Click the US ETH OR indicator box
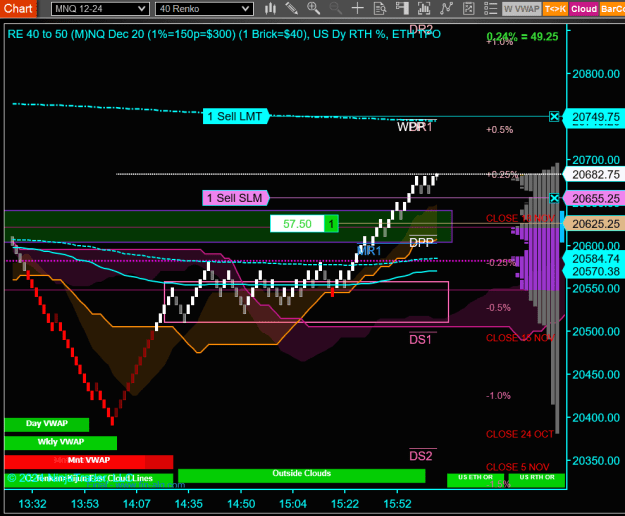This screenshot has height=516, width=625. [x=475, y=480]
